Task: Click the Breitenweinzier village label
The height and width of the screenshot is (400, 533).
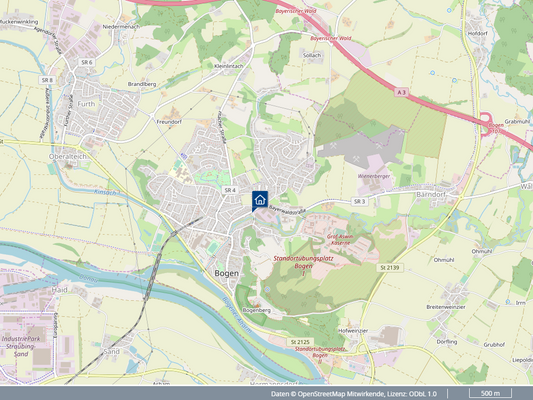Action: [446, 307]
